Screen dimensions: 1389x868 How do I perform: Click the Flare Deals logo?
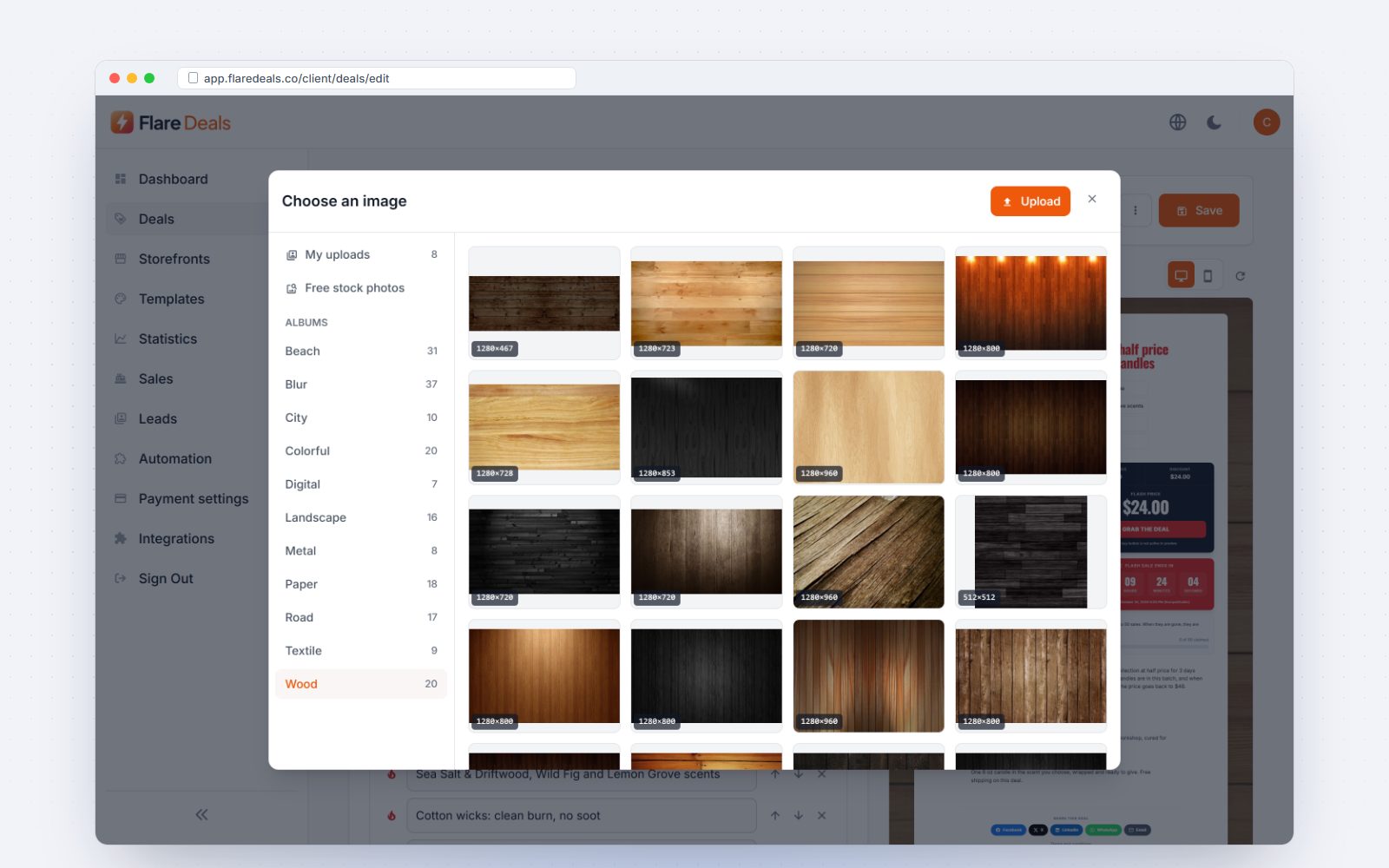pyautogui.click(x=171, y=122)
